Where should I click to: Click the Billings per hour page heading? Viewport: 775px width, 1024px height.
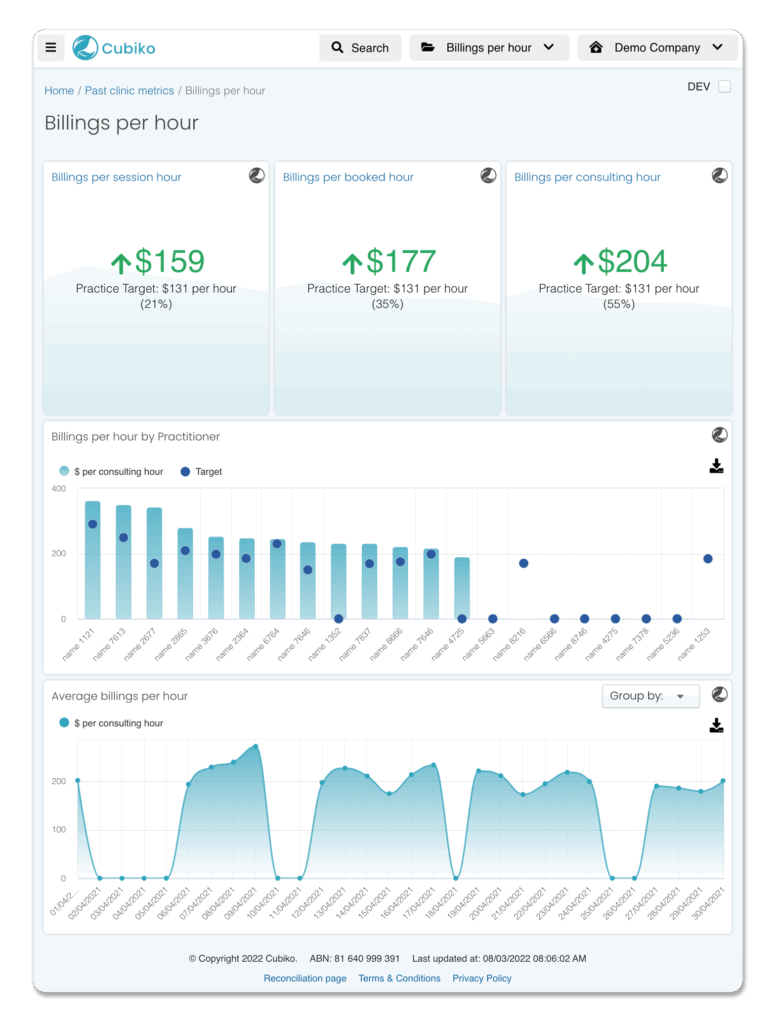pyautogui.click(x=121, y=123)
